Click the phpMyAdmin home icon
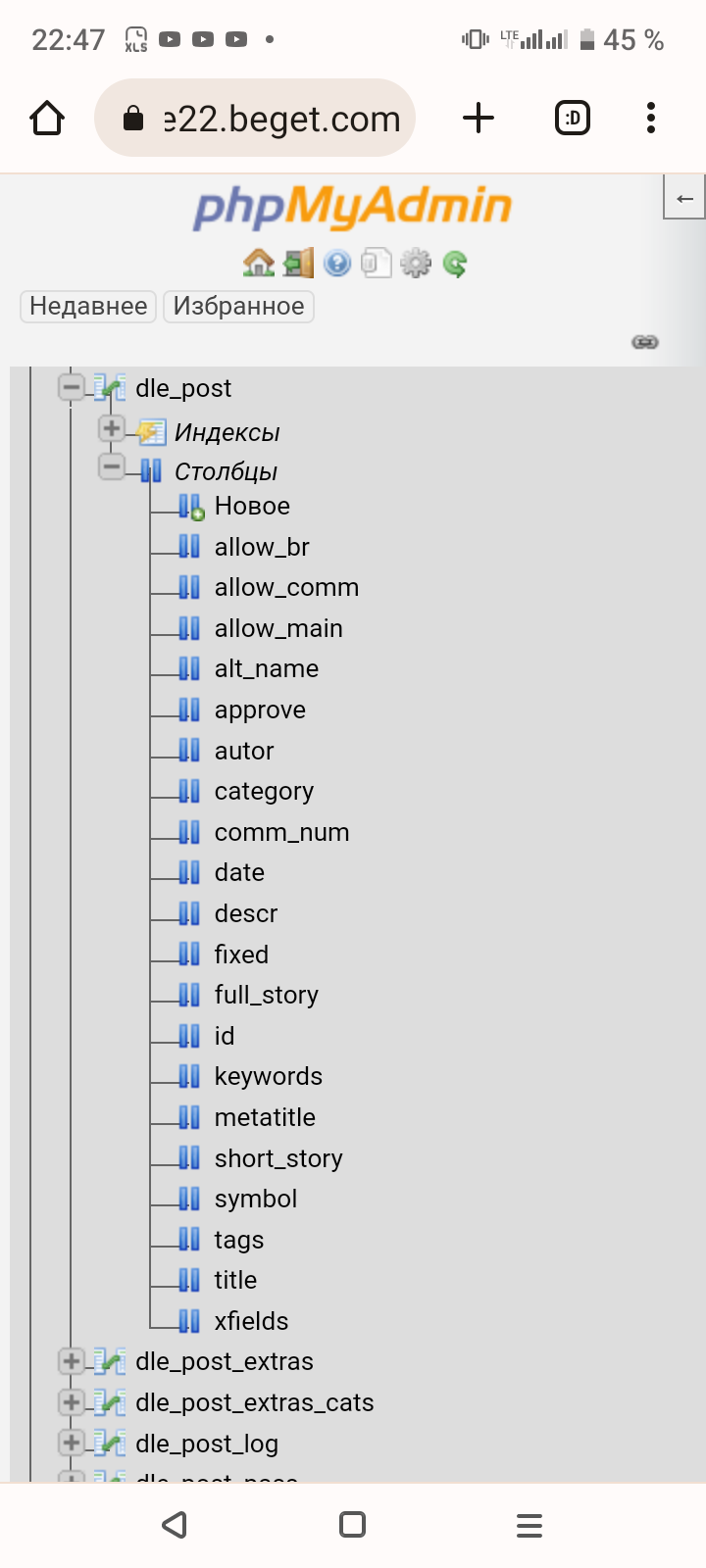This screenshot has height=1568, width=706. pyautogui.click(x=259, y=263)
